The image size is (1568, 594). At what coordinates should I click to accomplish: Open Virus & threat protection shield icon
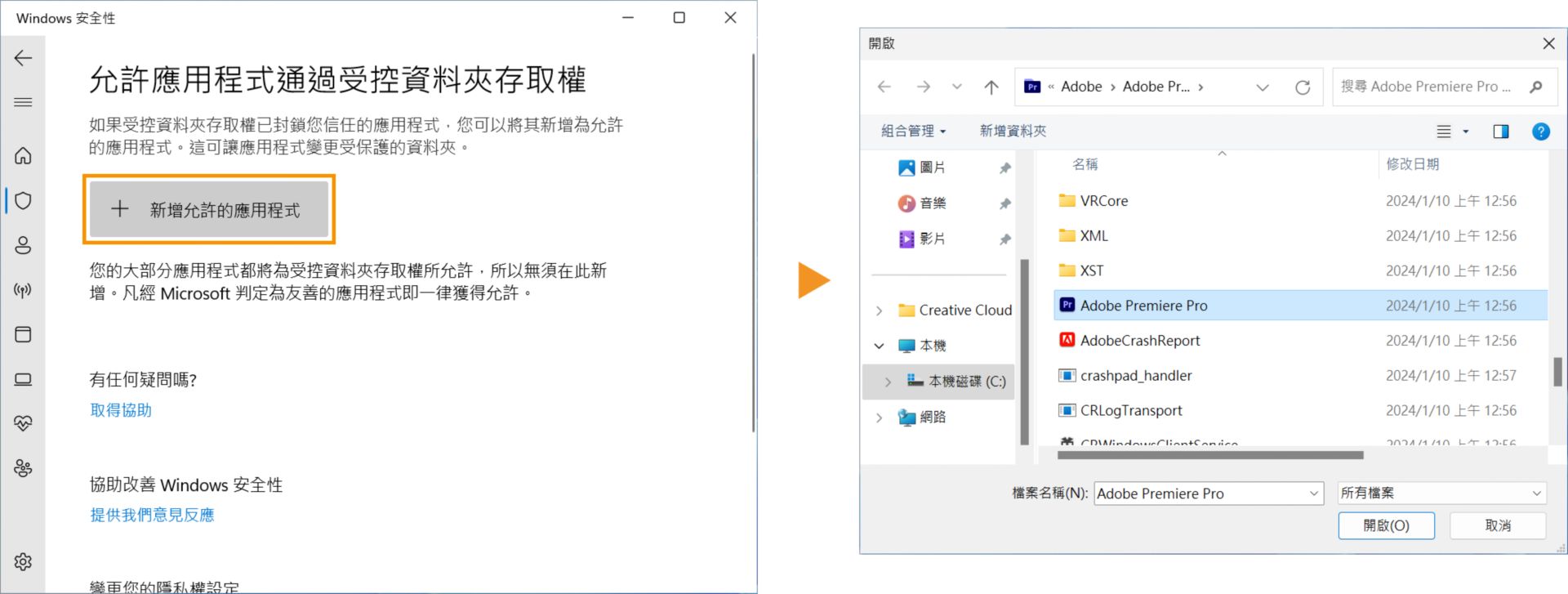[x=23, y=200]
